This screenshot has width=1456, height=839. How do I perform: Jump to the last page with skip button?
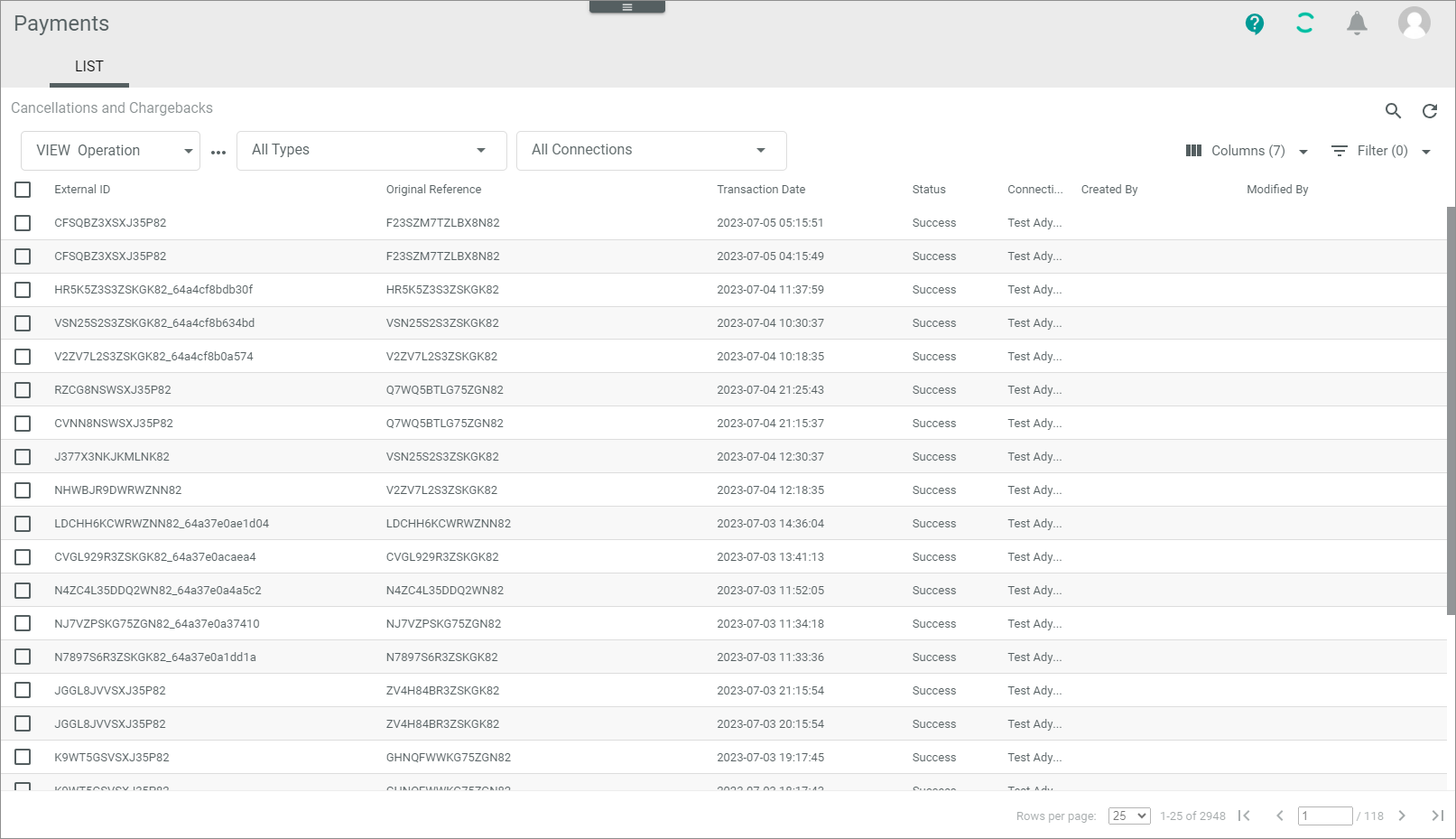click(x=1437, y=816)
